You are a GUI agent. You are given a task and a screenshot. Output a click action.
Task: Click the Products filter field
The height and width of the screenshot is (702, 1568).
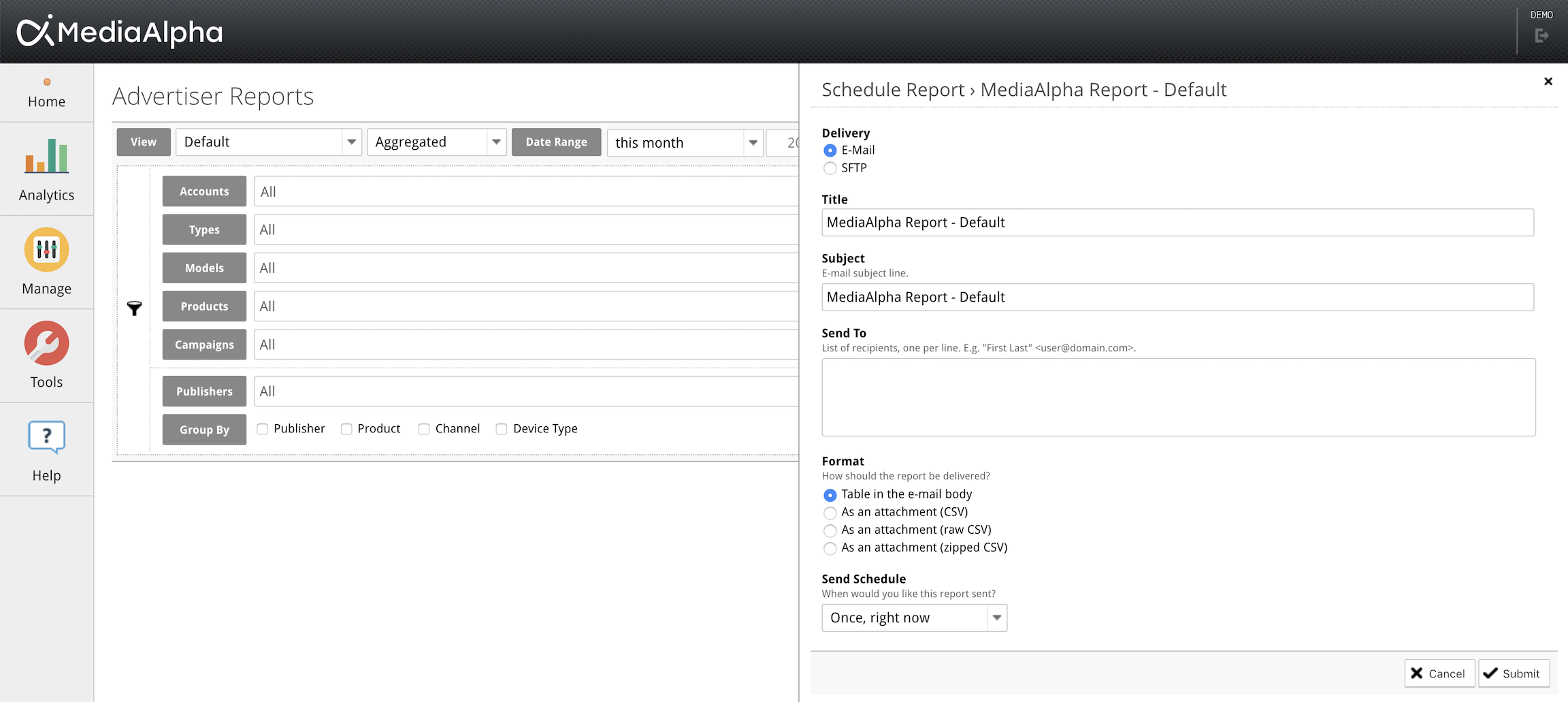pyautogui.click(x=526, y=306)
